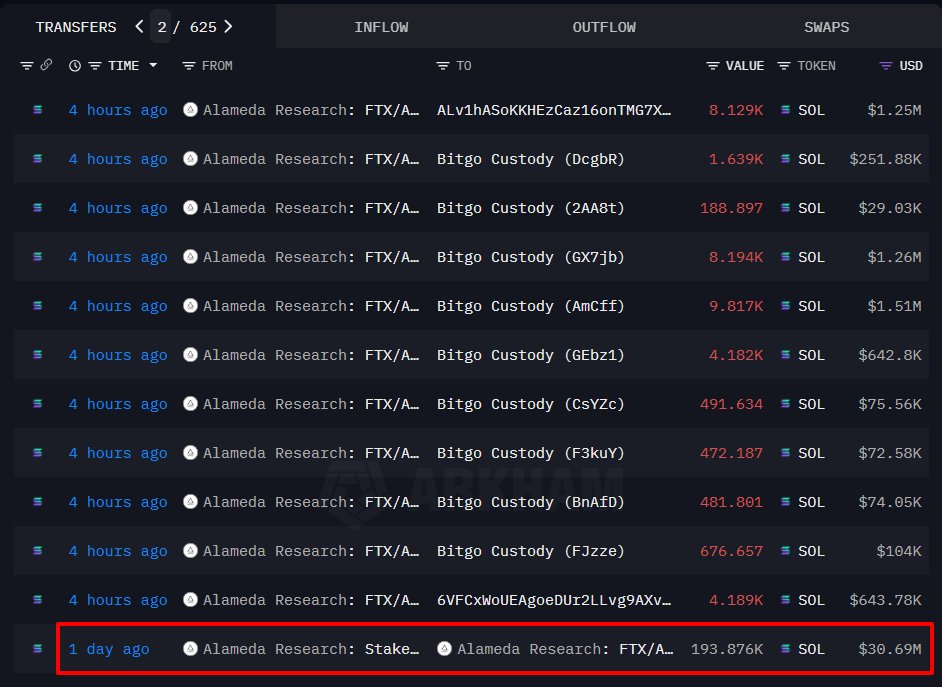This screenshot has width=942, height=687.
Task: Select the 472.187 value cell
Action: coord(731,453)
